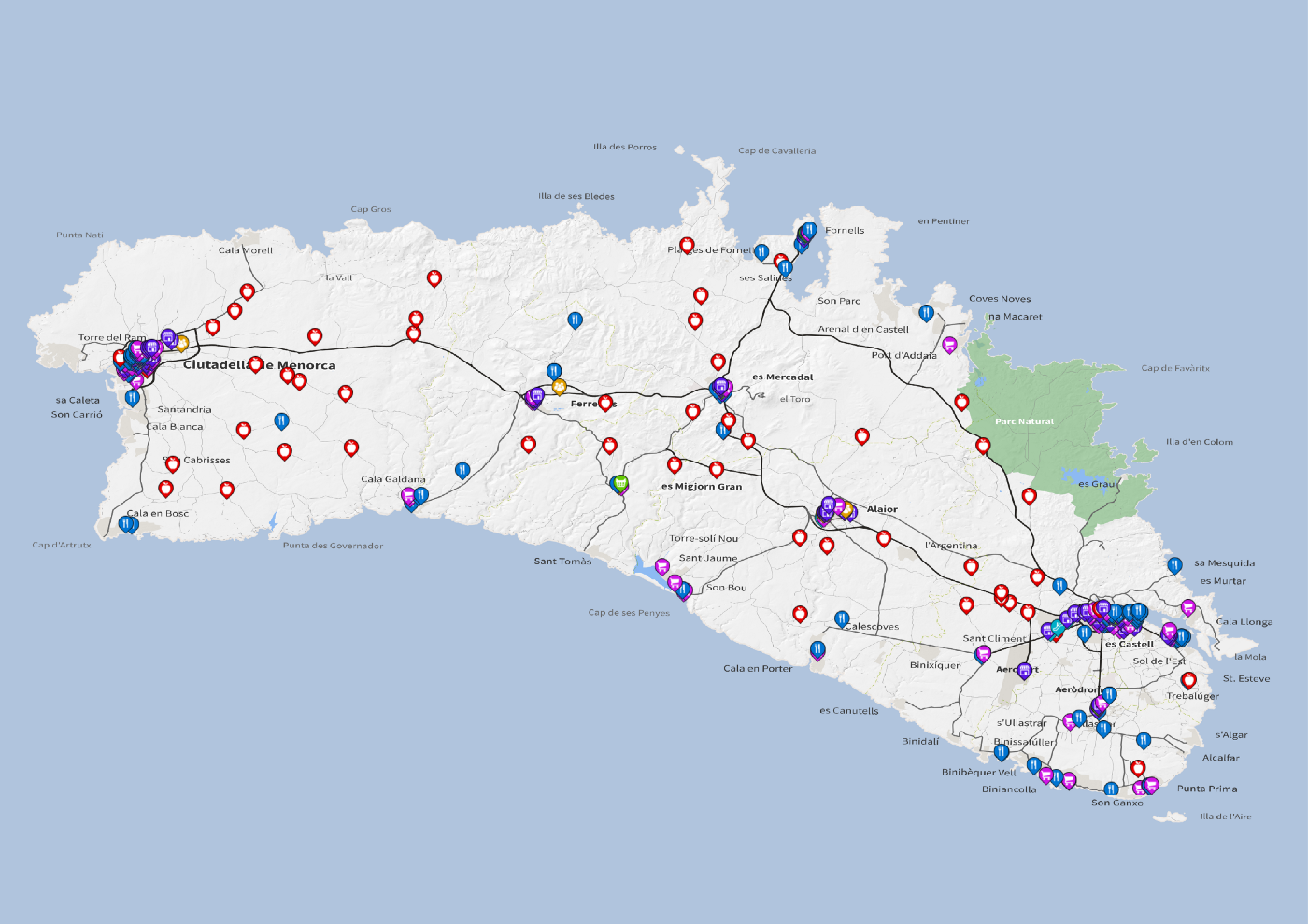
Task: Select the red apple marker above Punta Prima
Action: 1138,767
